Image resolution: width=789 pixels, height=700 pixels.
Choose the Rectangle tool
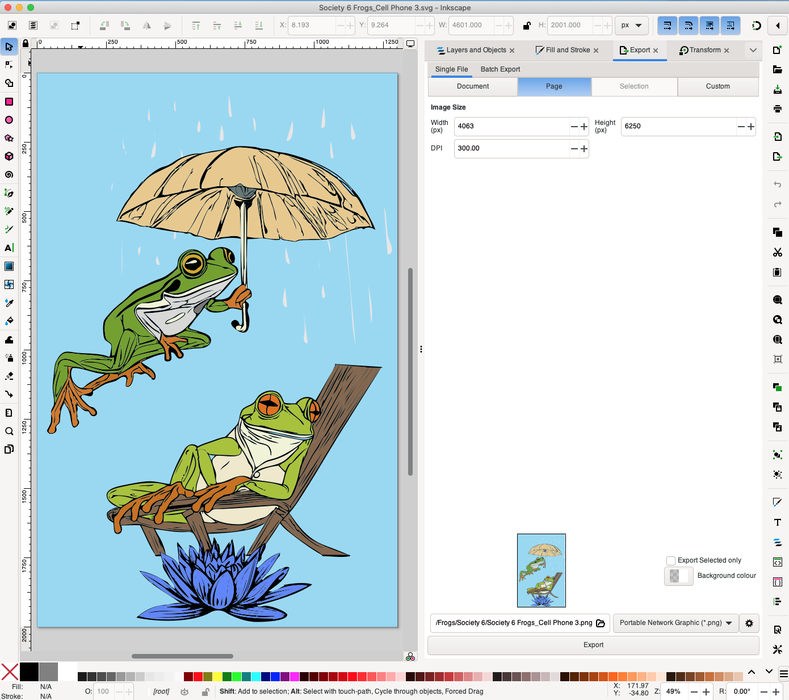tap(9, 102)
